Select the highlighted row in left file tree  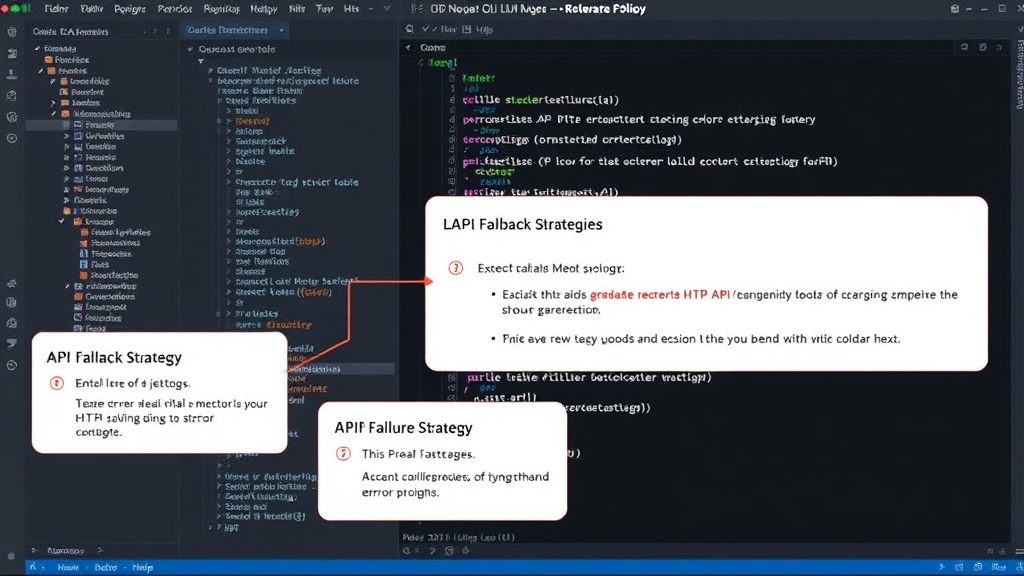click(x=101, y=125)
